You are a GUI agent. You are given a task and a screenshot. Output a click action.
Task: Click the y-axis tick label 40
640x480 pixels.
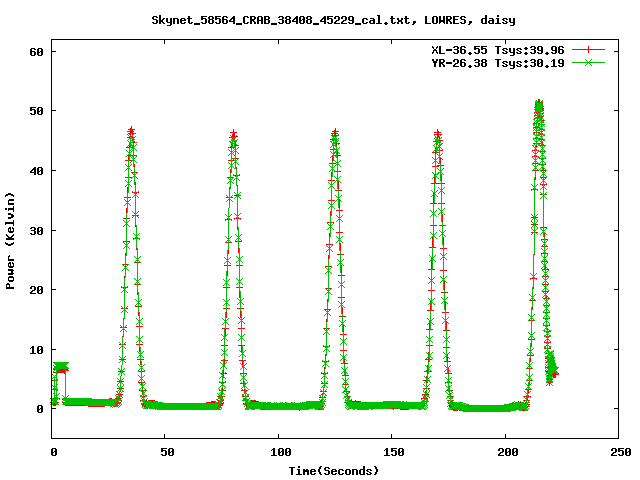(x=36, y=171)
